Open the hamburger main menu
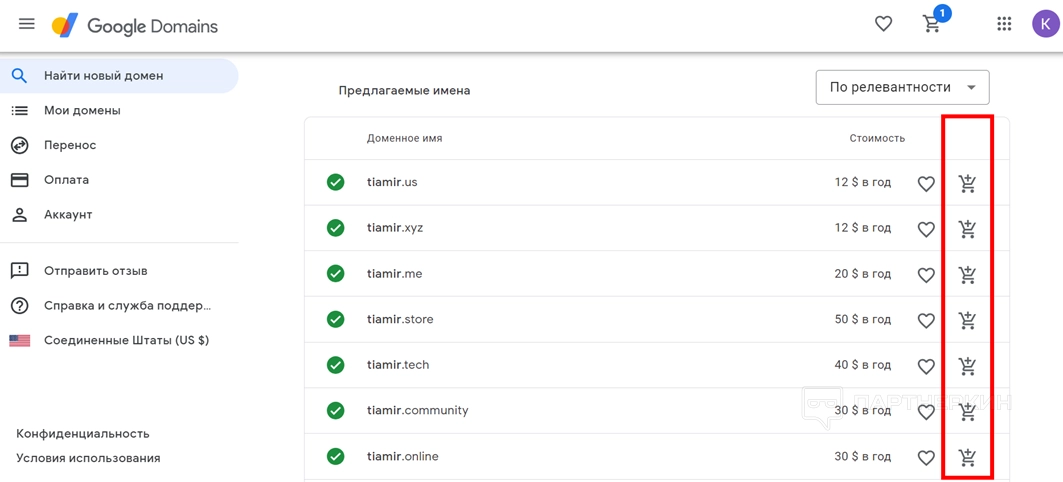The image size is (1063, 482). 27,24
